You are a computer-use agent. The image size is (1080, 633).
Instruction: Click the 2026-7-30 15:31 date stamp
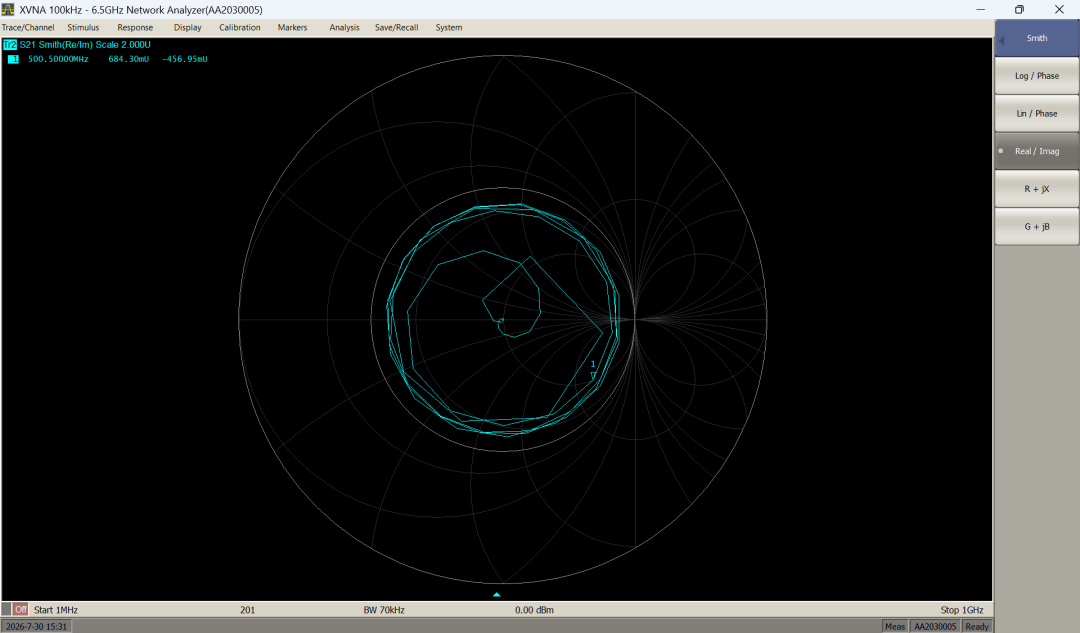37,626
